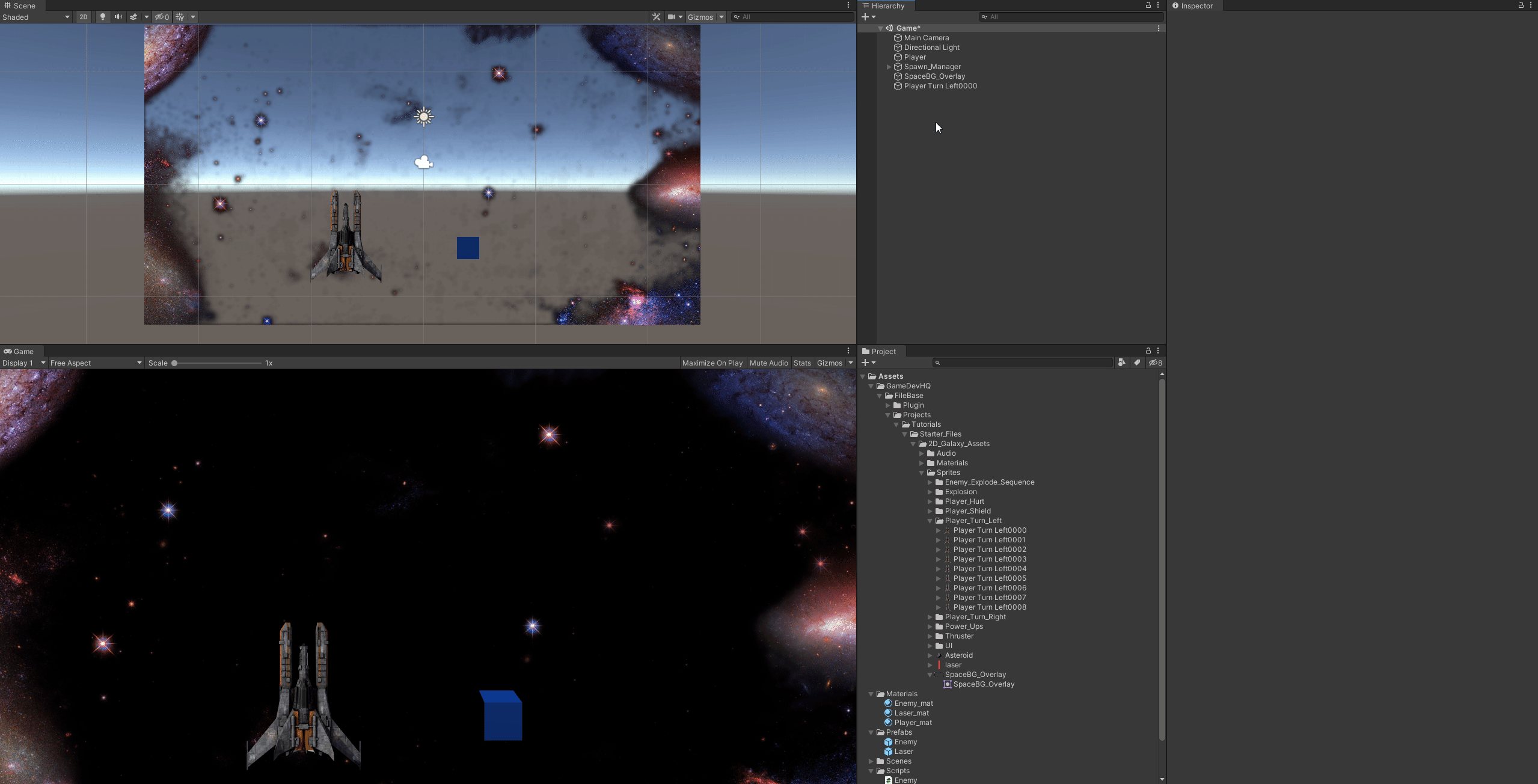Image resolution: width=1538 pixels, height=784 pixels.
Task: Expand the Spawn_Manager object in Hierarchy
Action: (889, 67)
